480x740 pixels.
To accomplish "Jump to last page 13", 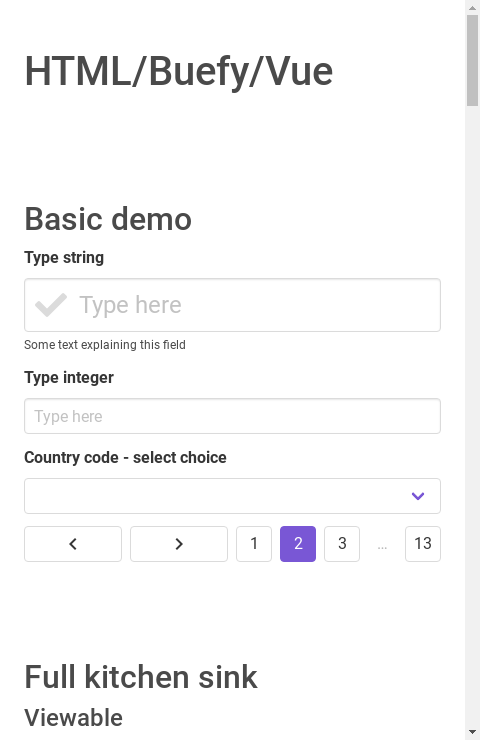I will (x=423, y=544).
